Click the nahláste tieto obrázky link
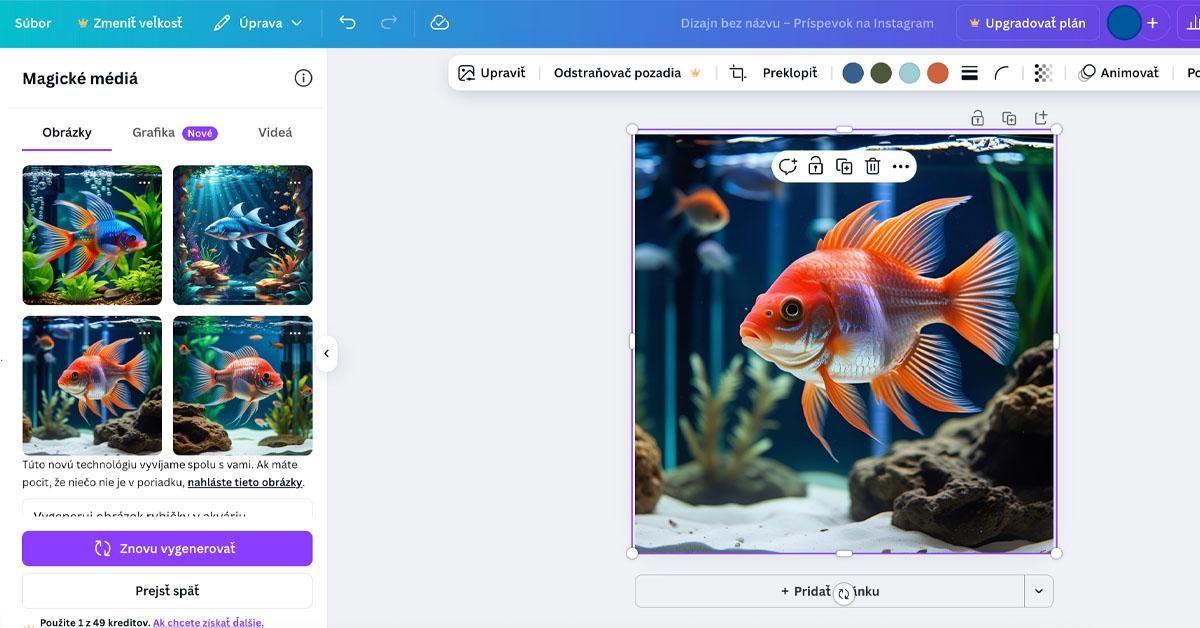The height and width of the screenshot is (628, 1200). [245, 482]
